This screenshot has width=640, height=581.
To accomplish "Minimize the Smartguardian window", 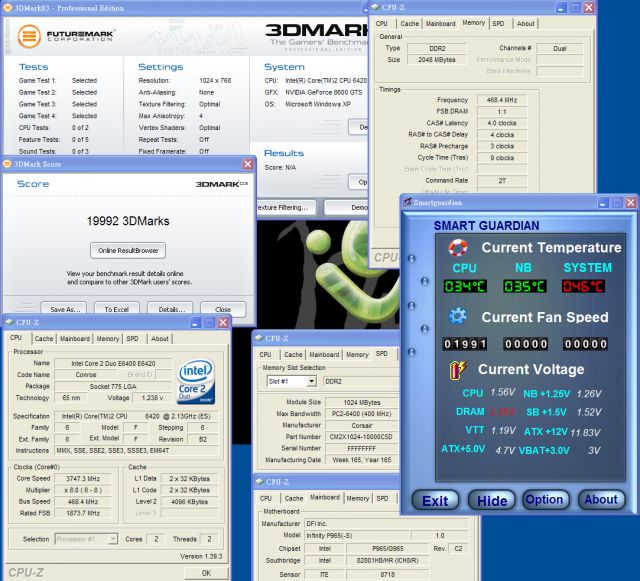I will (x=603, y=203).
